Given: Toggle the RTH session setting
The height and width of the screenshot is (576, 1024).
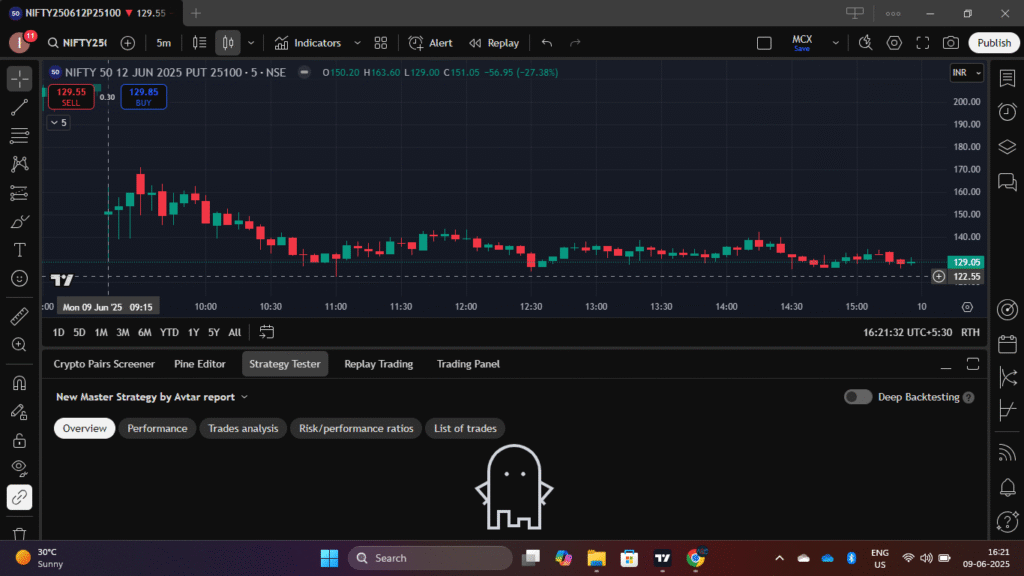Looking at the screenshot, I should pos(970,332).
